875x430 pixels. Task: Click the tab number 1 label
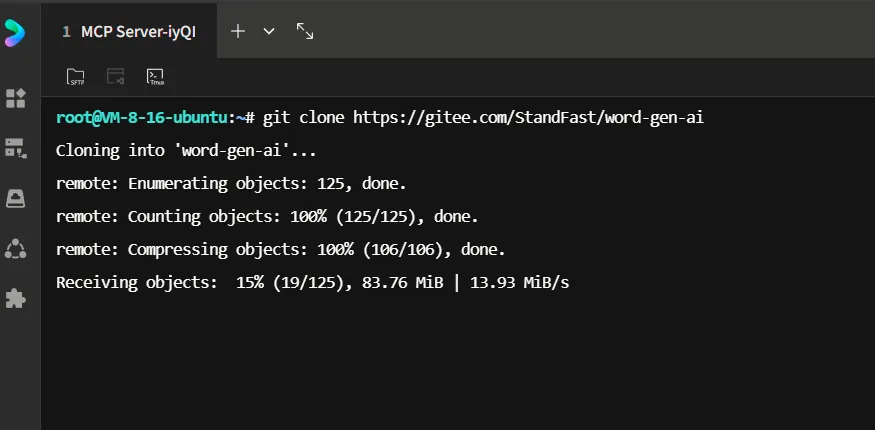66,32
